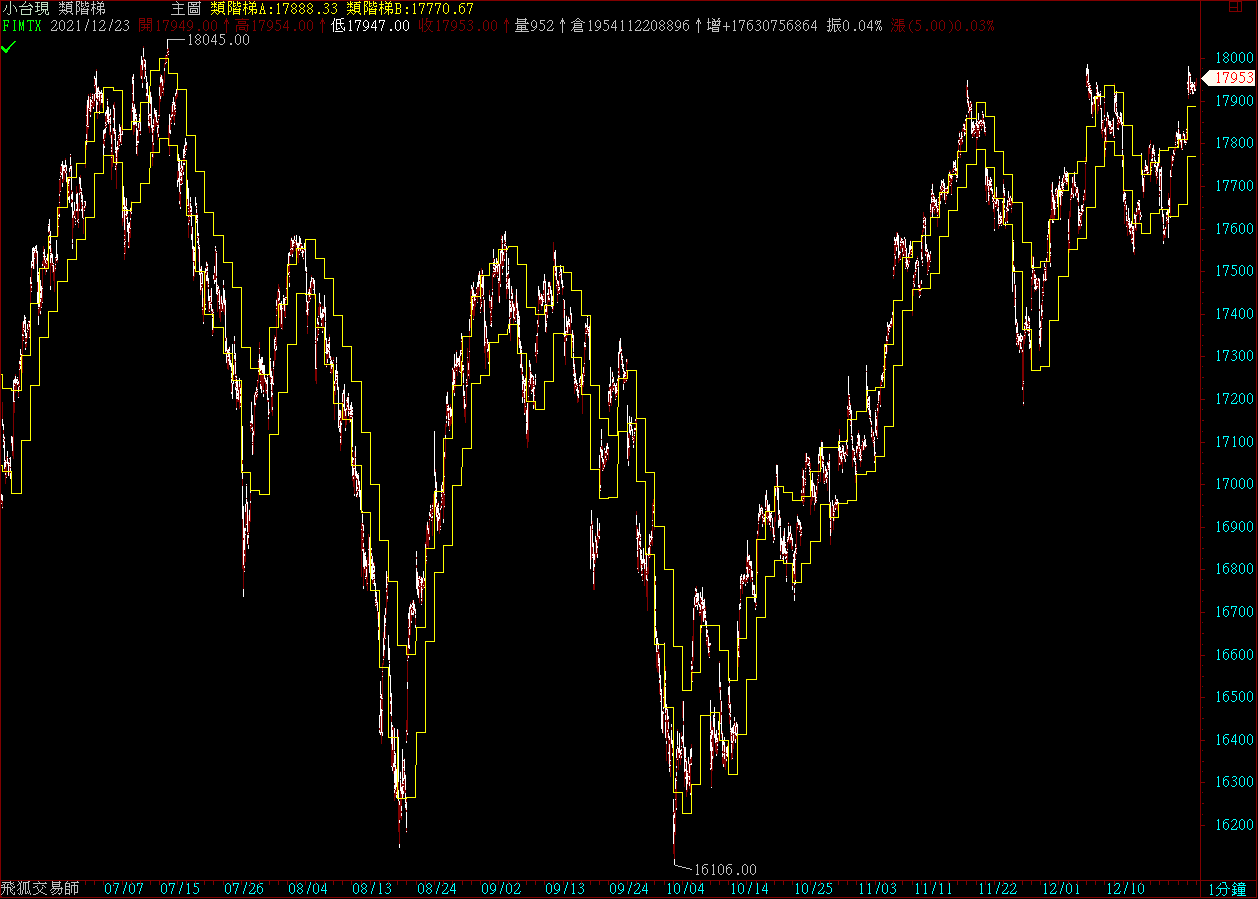This screenshot has height=899, width=1258.
Task: Click the 07/07 date on time axis
Action: pos(124,889)
